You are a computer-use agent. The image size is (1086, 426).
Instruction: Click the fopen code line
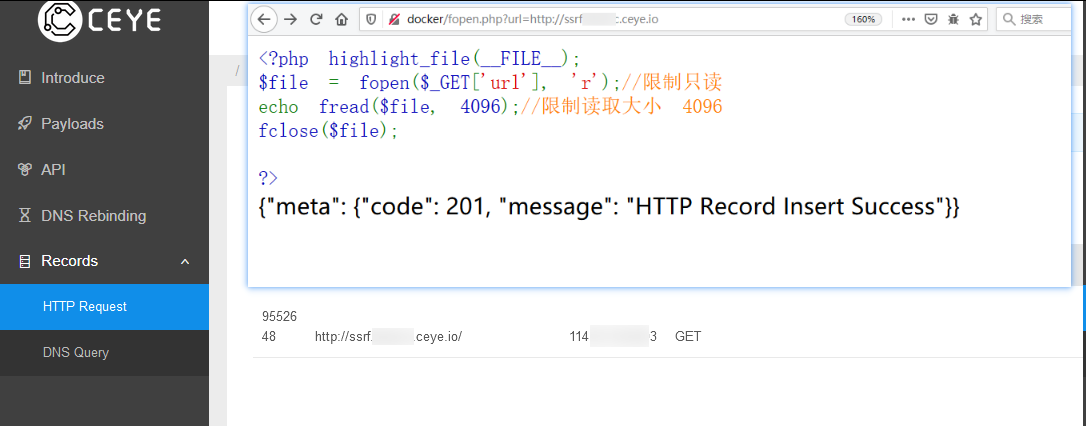(490, 83)
